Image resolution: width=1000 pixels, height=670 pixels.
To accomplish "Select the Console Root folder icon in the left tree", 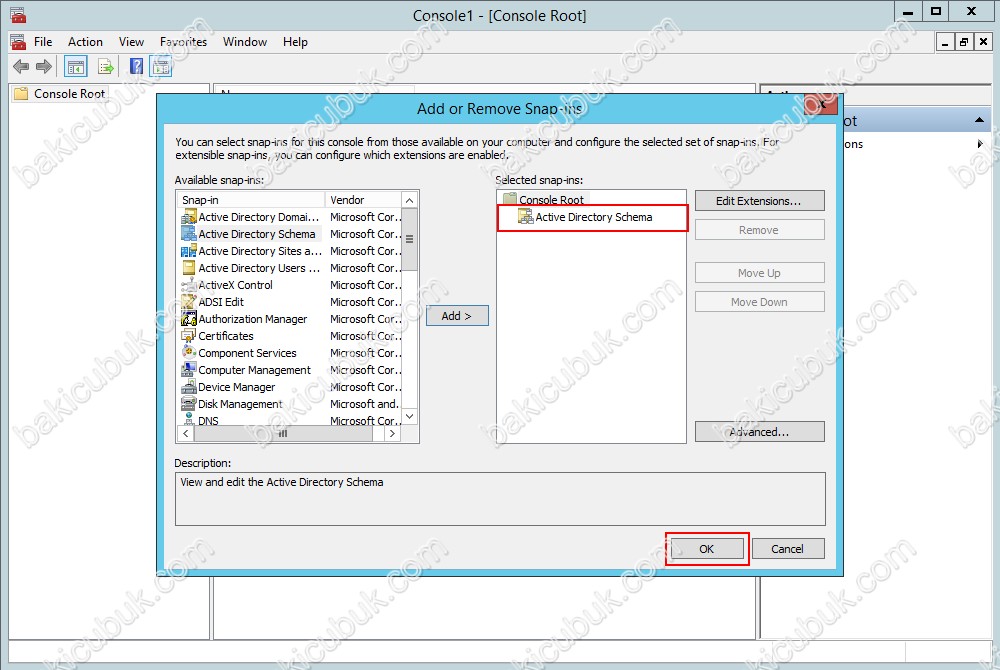I will (x=21, y=94).
